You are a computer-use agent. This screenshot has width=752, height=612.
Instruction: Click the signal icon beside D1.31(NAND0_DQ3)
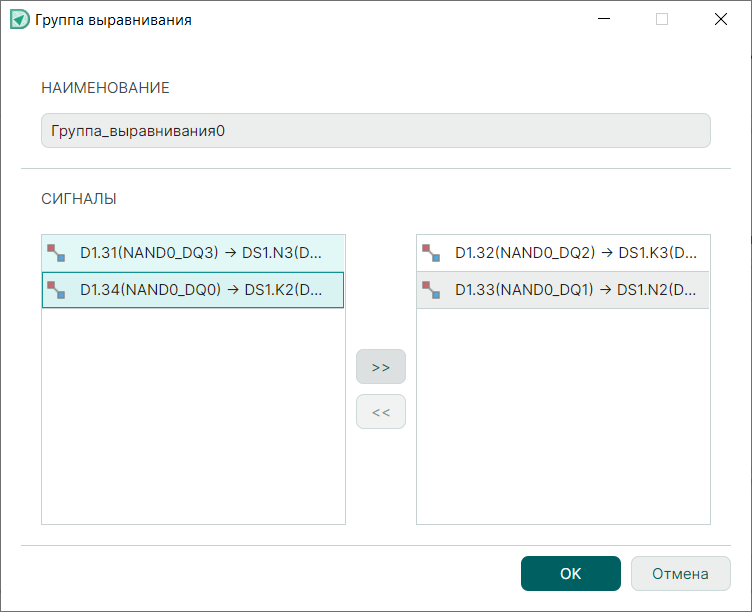[x=56, y=253]
